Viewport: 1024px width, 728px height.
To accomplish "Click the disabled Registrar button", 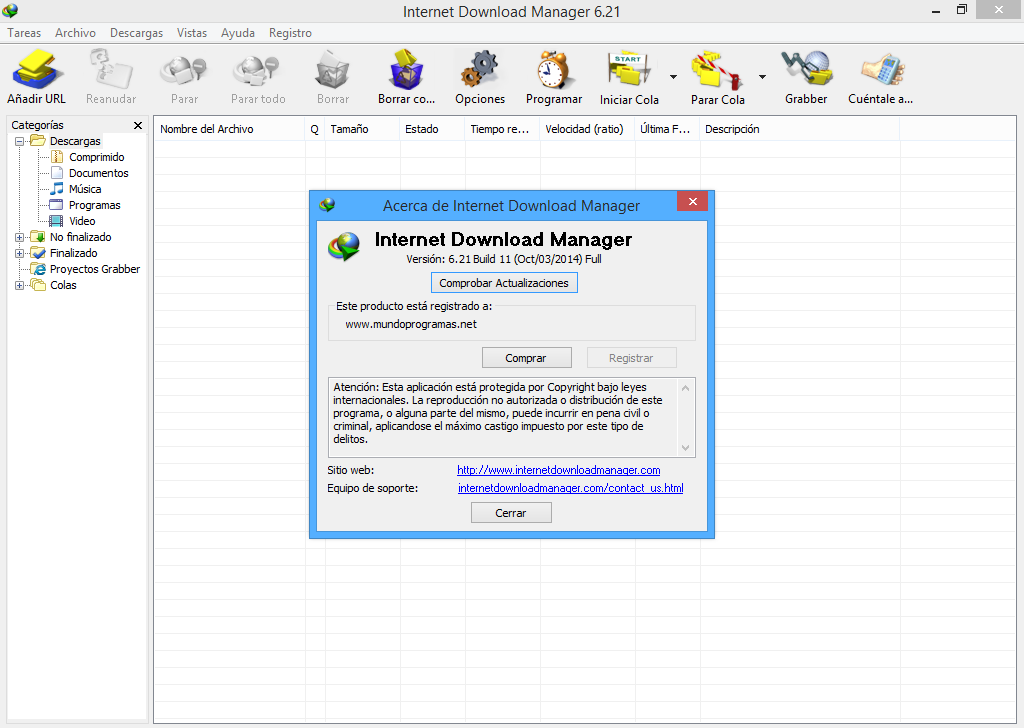I will pyautogui.click(x=632, y=358).
